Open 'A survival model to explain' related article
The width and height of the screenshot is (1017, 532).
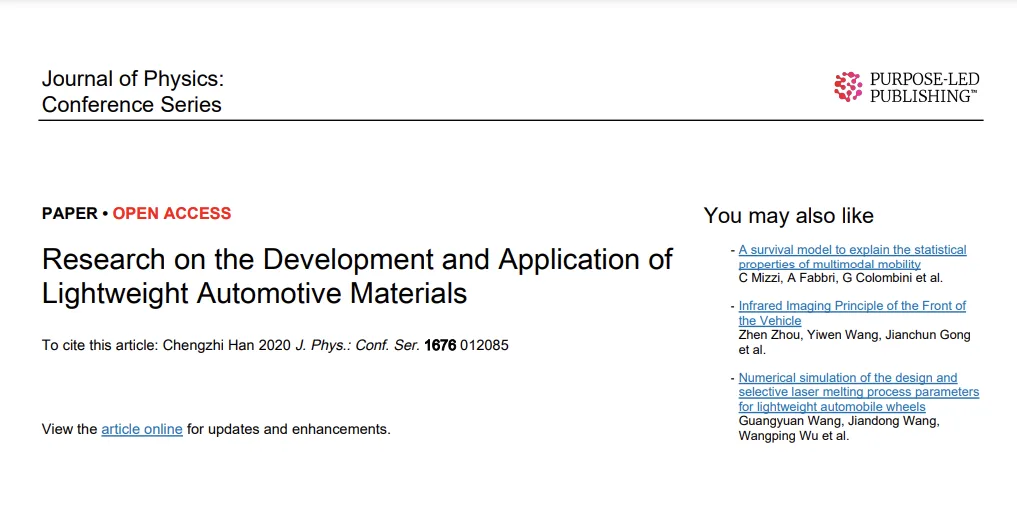coord(852,257)
